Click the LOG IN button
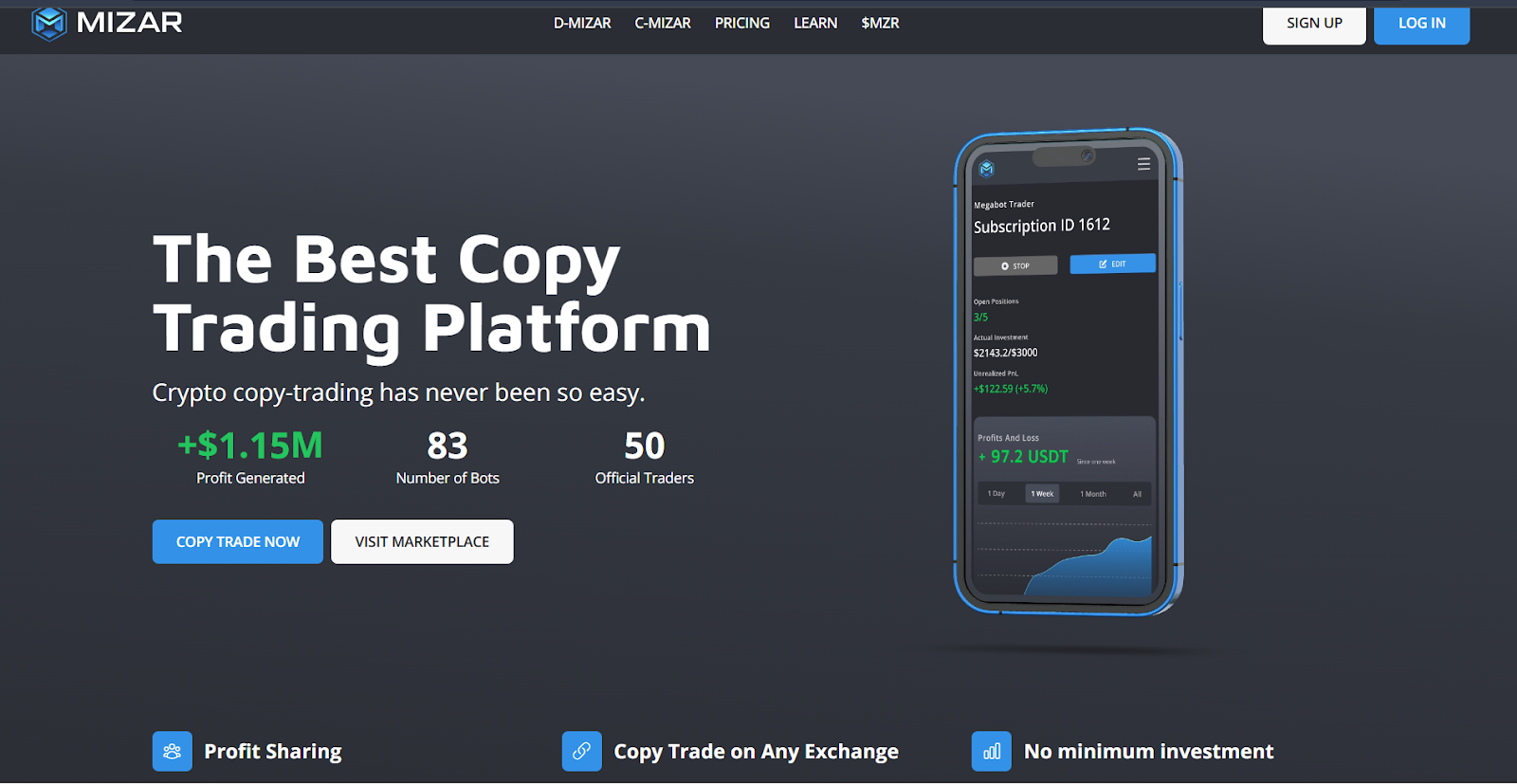1517x784 pixels. [1422, 24]
